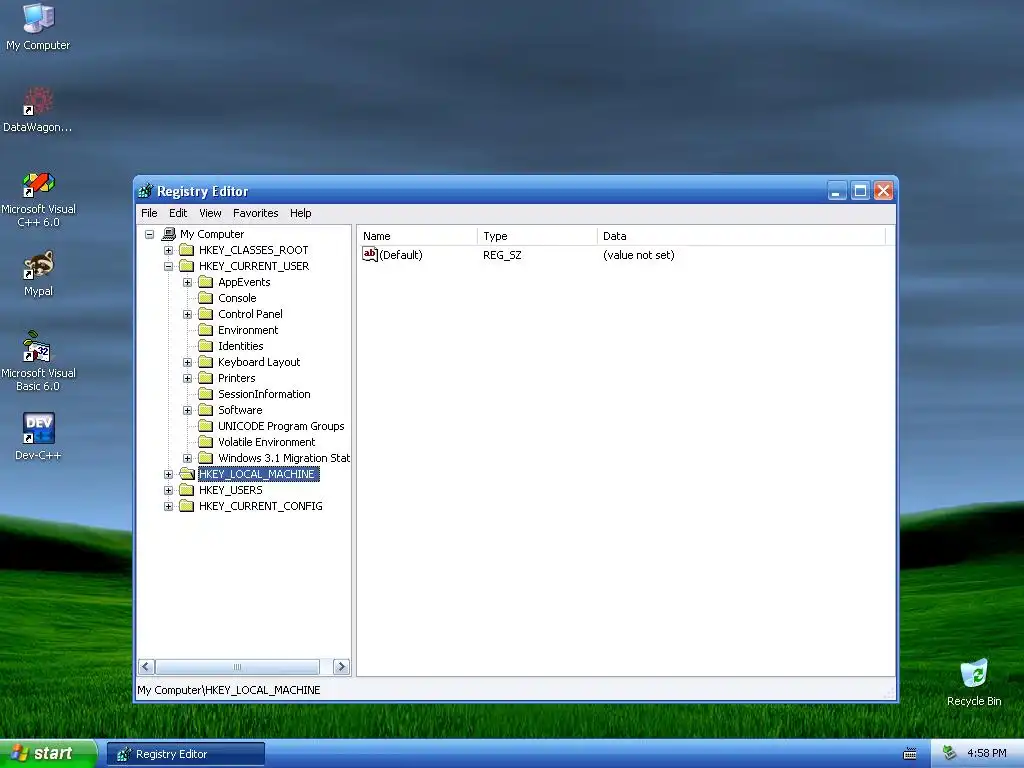
Task: Open the View menu
Action: coord(210,213)
